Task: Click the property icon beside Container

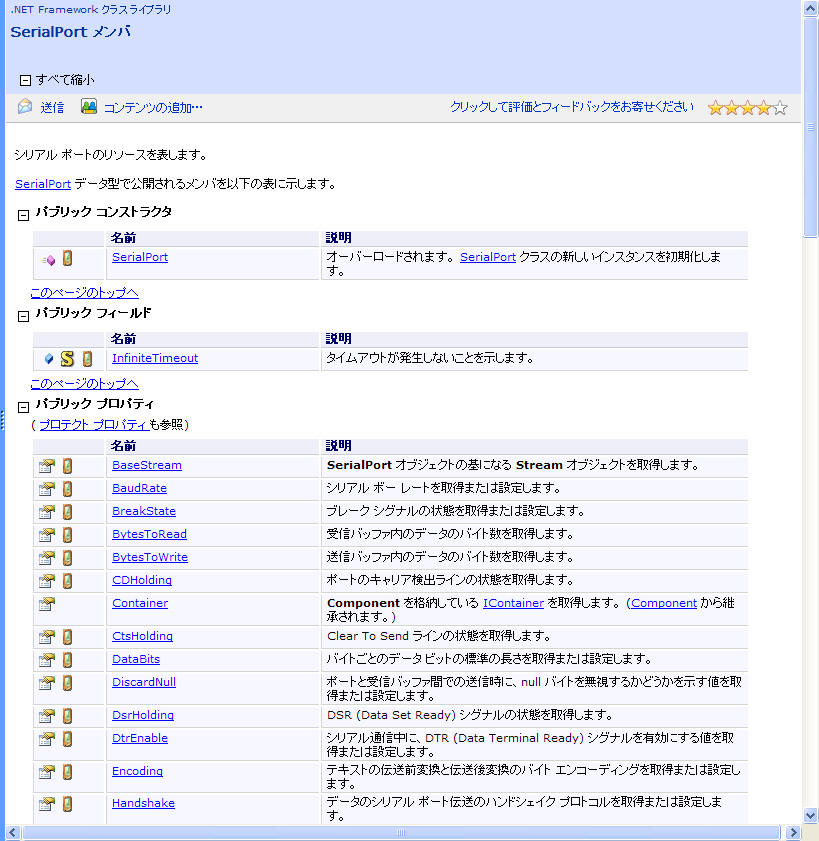Action: [x=47, y=604]
